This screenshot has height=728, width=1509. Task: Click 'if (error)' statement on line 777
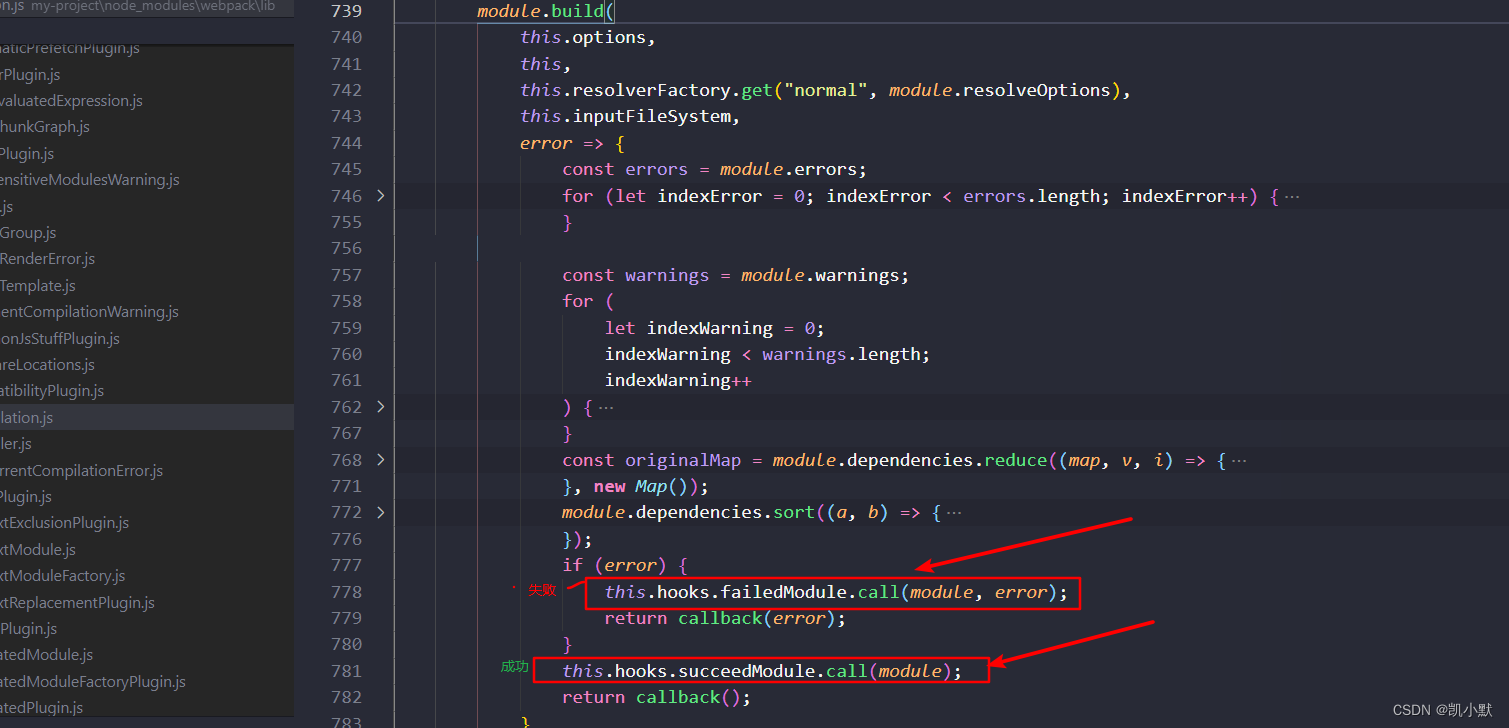(x=625, y=565)
